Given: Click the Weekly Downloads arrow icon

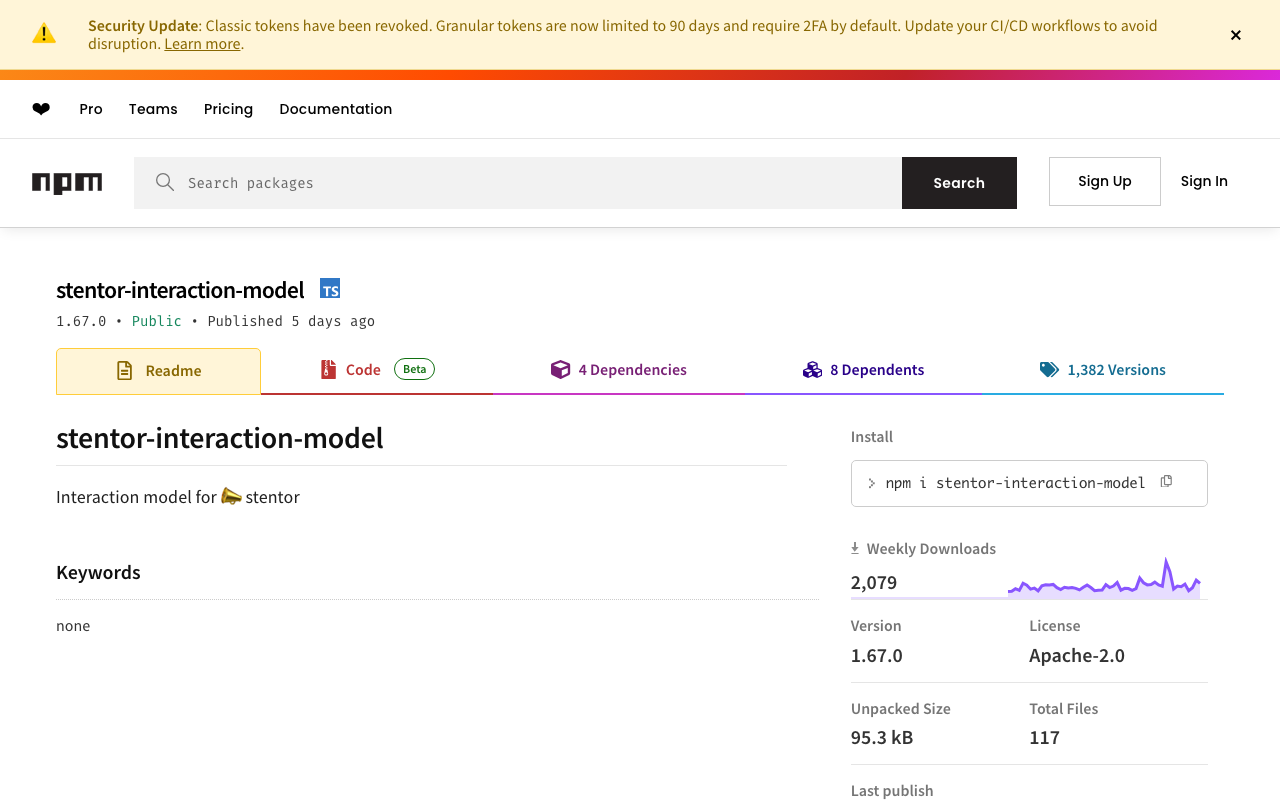Looking at the screenshot, I should (x=855, y=548).
